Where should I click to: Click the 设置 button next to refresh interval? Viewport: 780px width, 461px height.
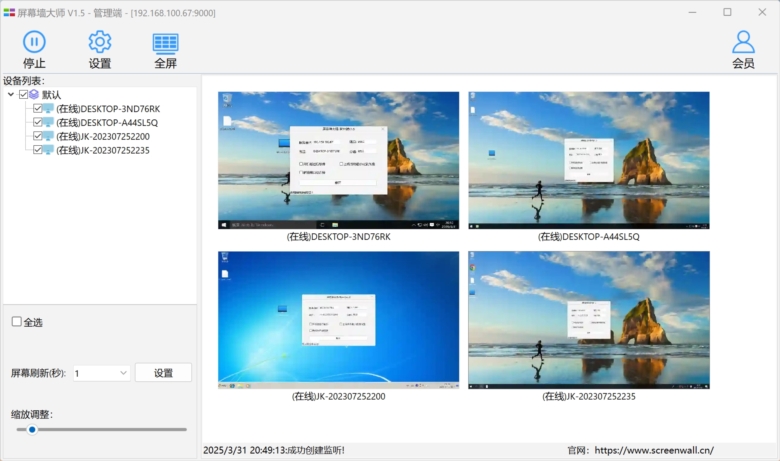[x=163, y=373]
